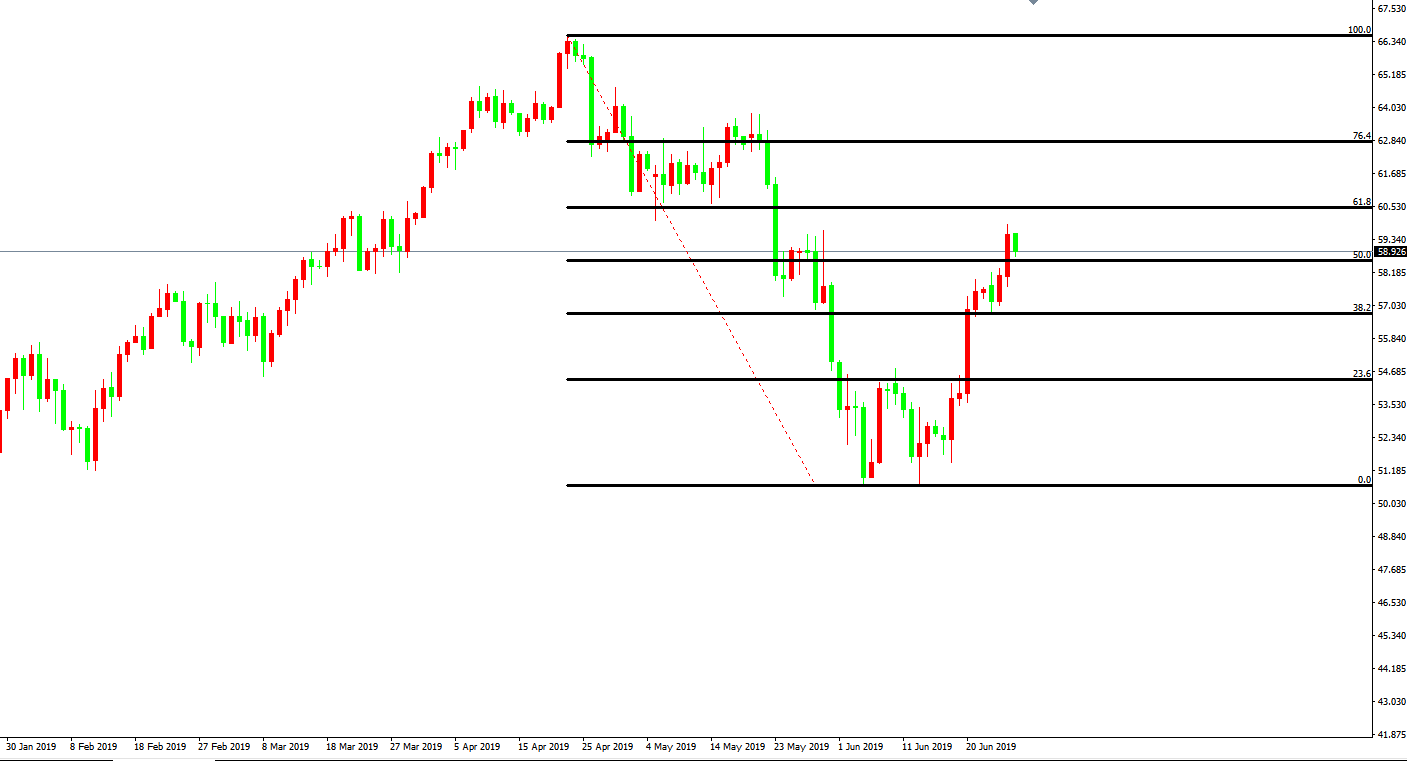
Task: Select the 23.6 Fibonacci retracement line
Action: click(x=1100, y=379)
